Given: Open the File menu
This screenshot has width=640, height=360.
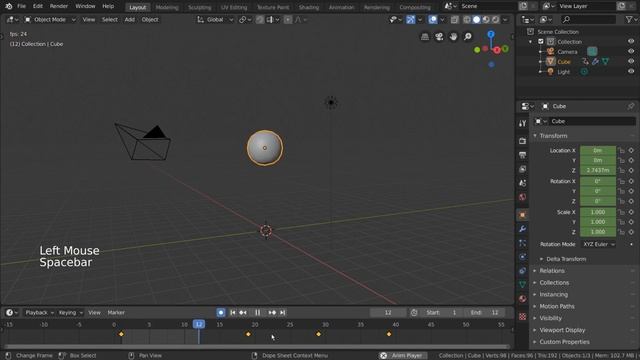Looking at the screenshot, I should (22, 6).
